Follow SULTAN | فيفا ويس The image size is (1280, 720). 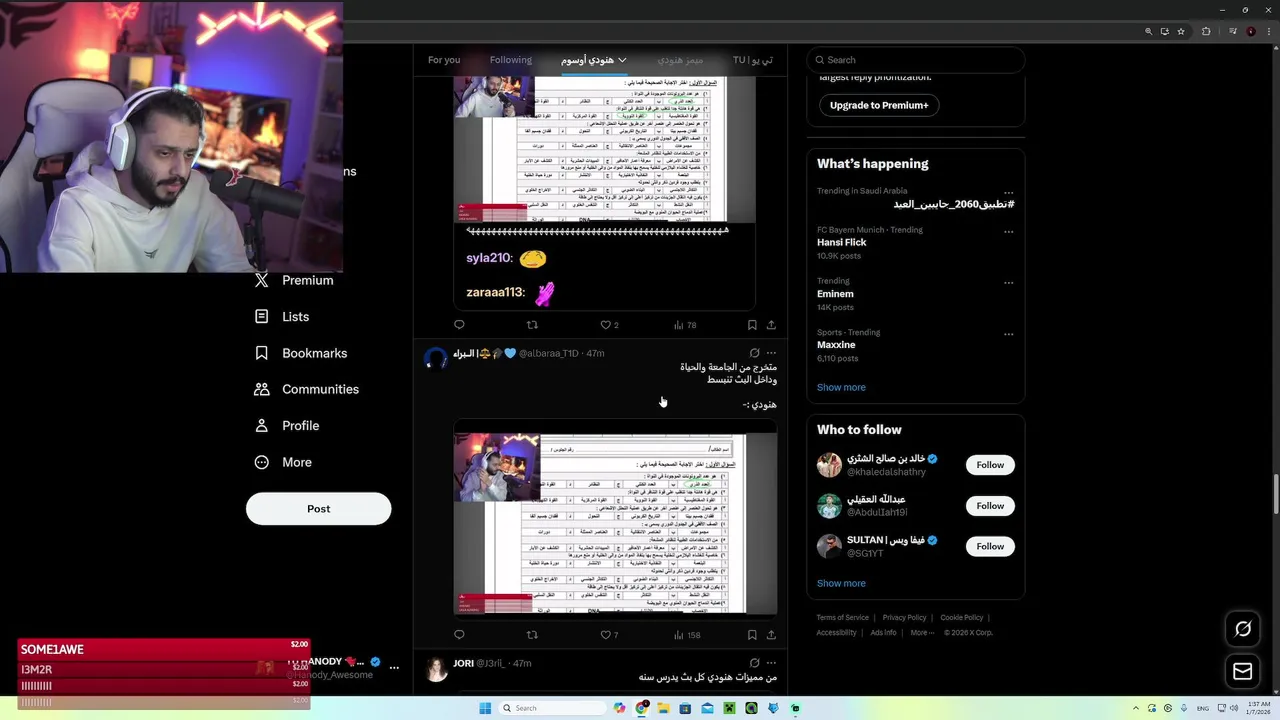pyautogui.click(x=990, y=546)
